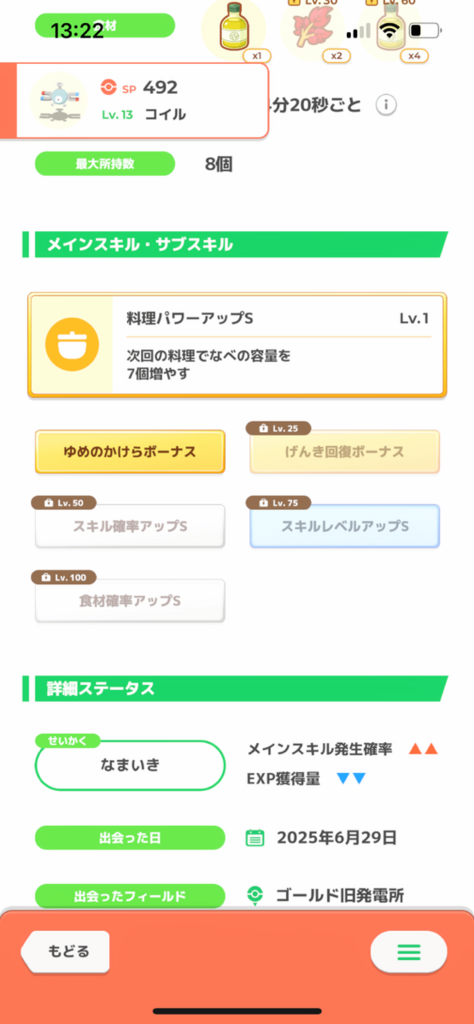Tap the cooking pot skill icon
The width and height of the screenshot is (474, 1024).
tap(72, 344)
